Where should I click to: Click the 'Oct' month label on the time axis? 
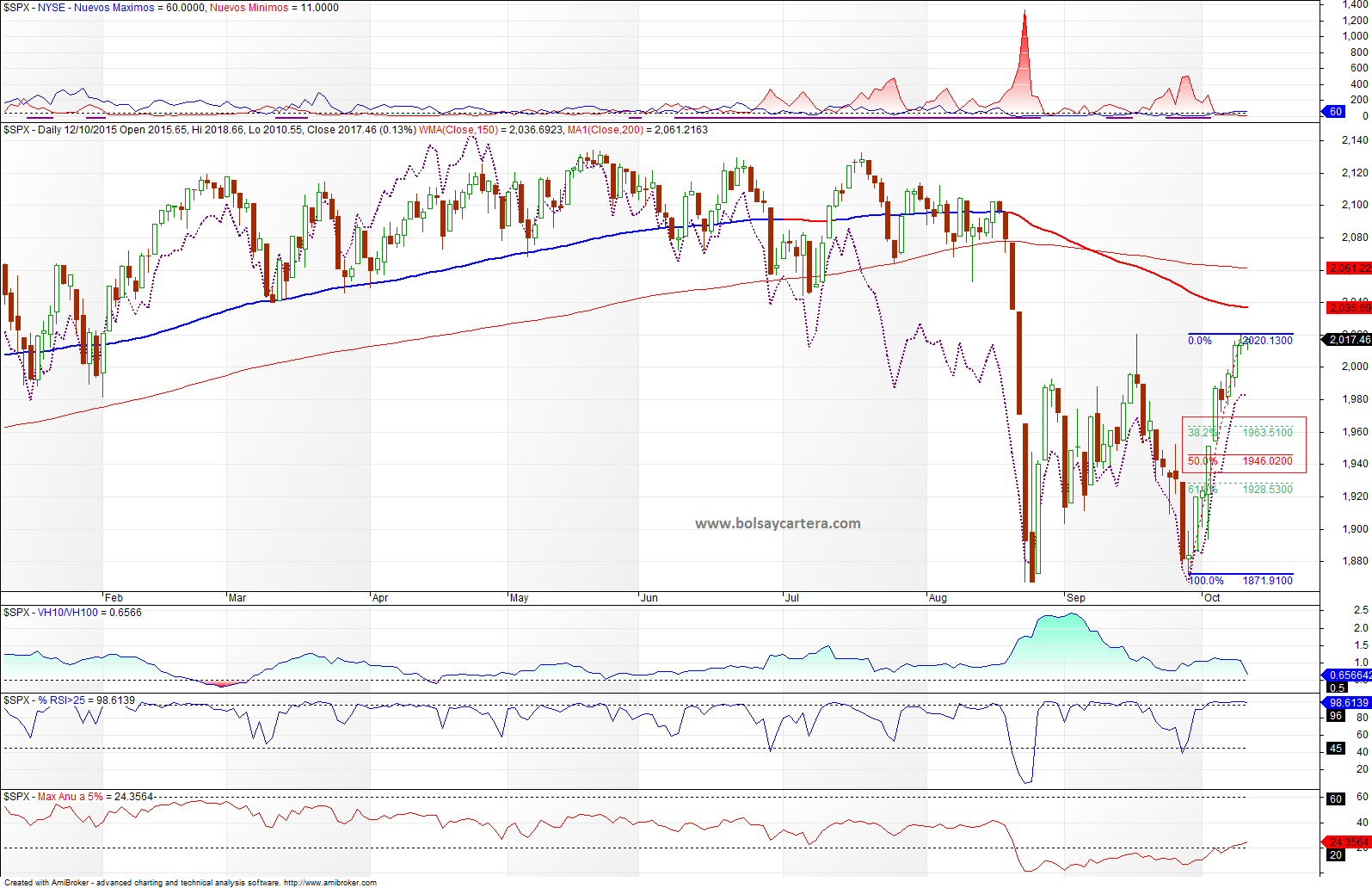pyautogui.click(x=1212, y=598)
